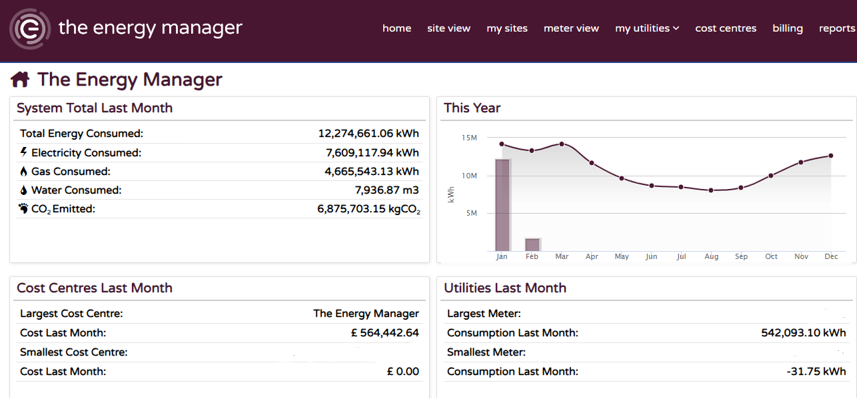Click the 'The Energy Manager' page title

tap(130, 80)
